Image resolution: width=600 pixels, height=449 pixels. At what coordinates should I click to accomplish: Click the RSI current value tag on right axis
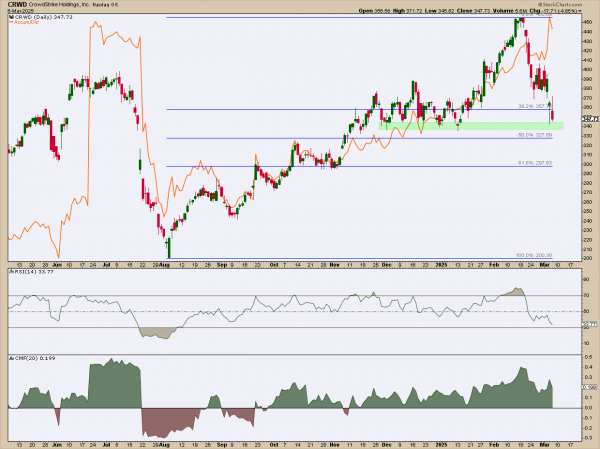tap(589, 324)
